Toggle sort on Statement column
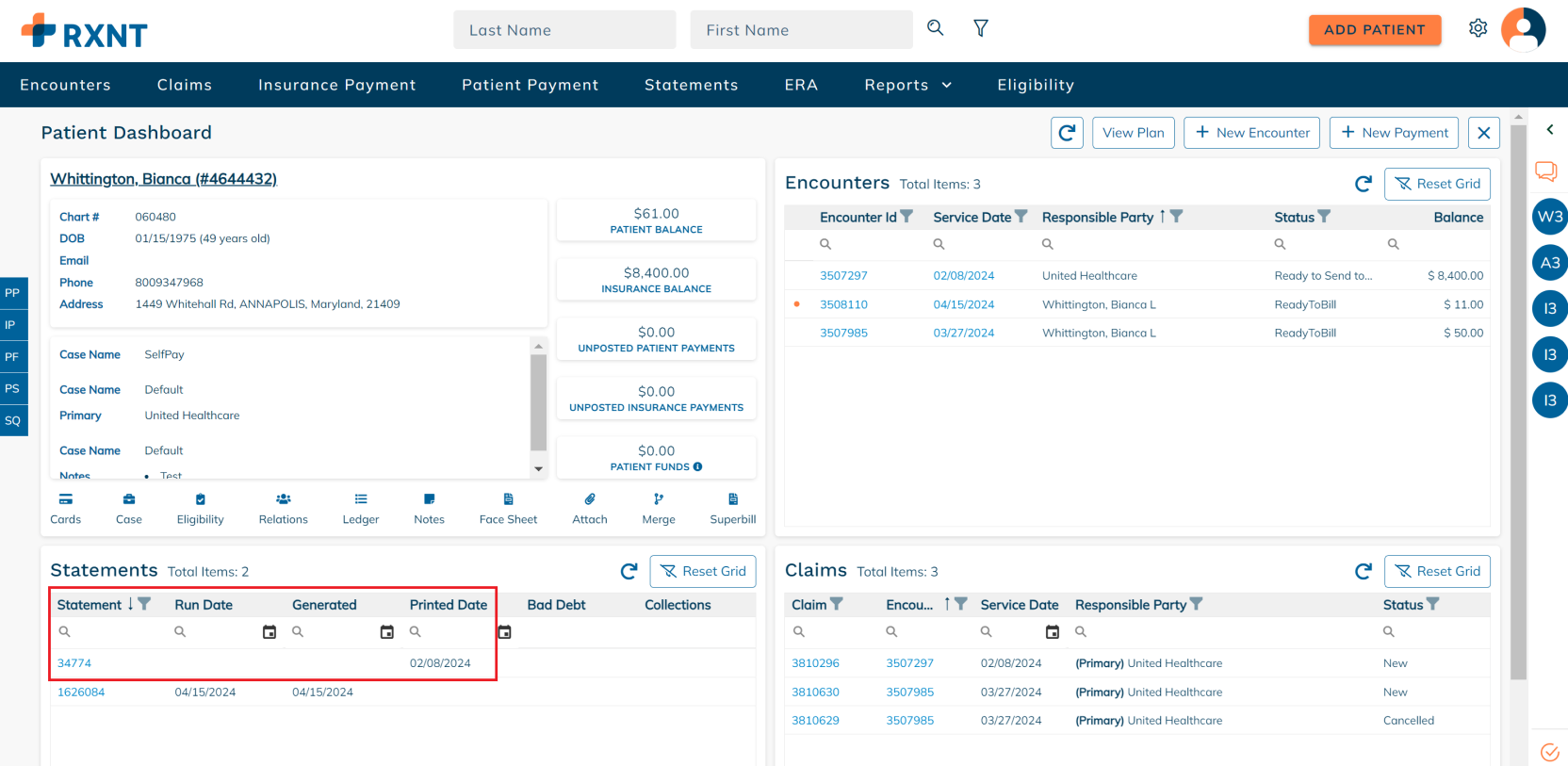Viewport: 1568px width, 766px height. (x=130, y=604)
